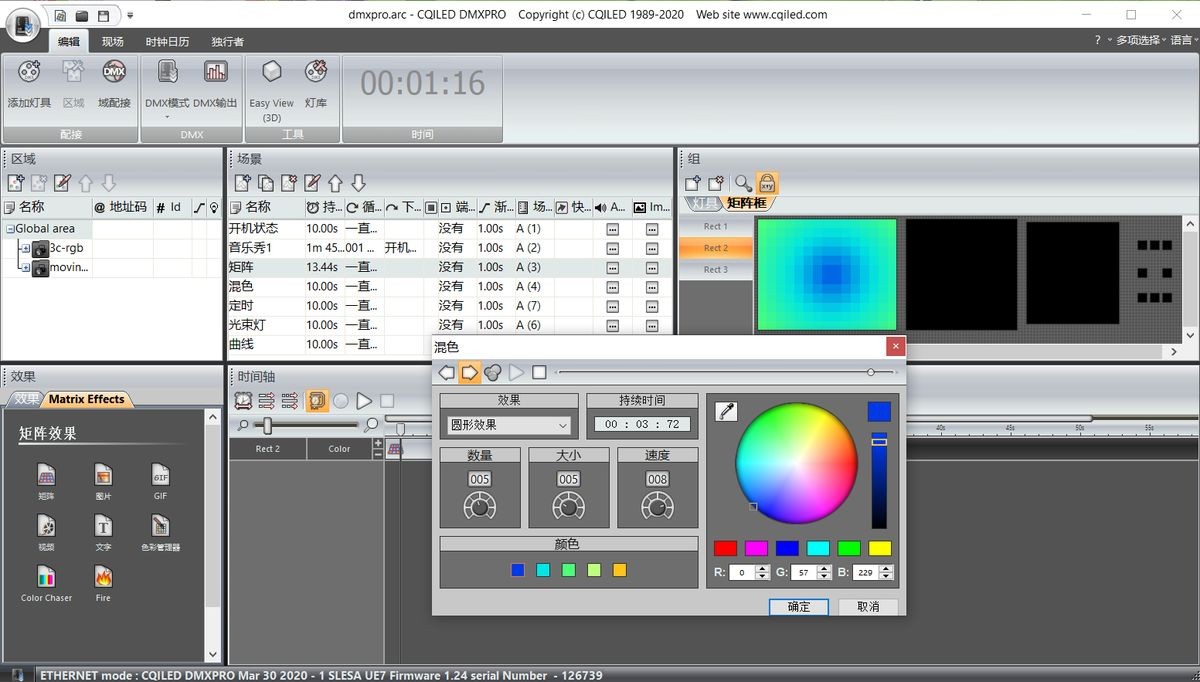Select the red preset color swatch
Screen dimensions: 1200x682
725,548
